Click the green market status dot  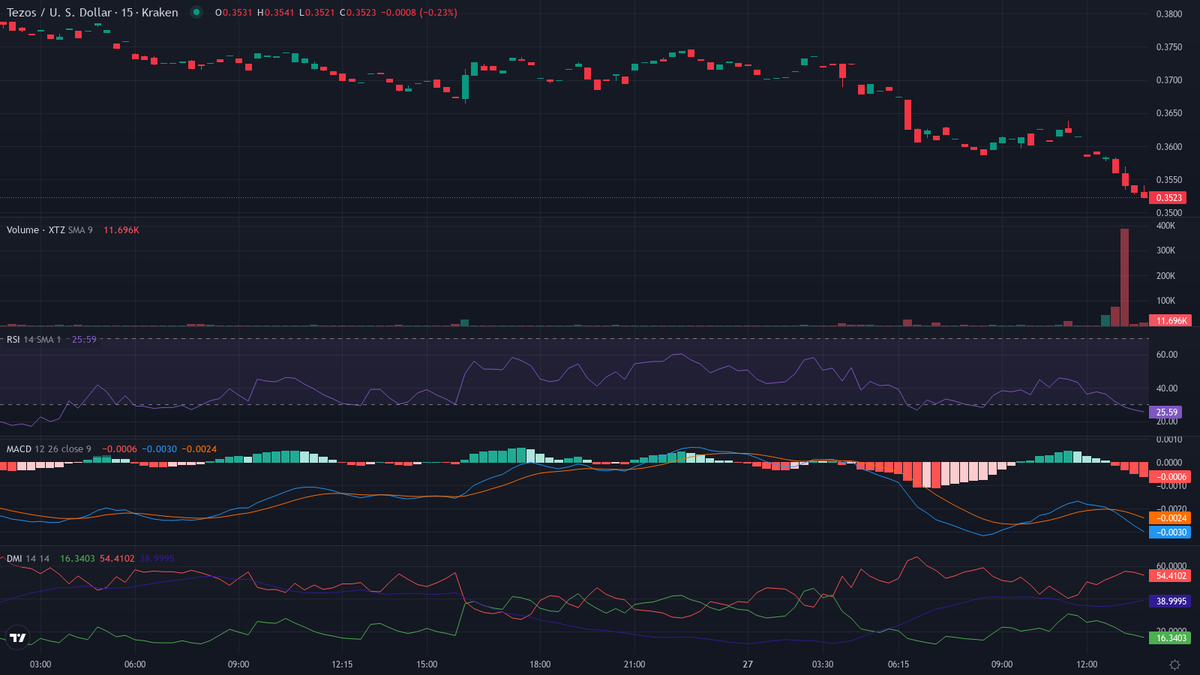coord(196,13)
